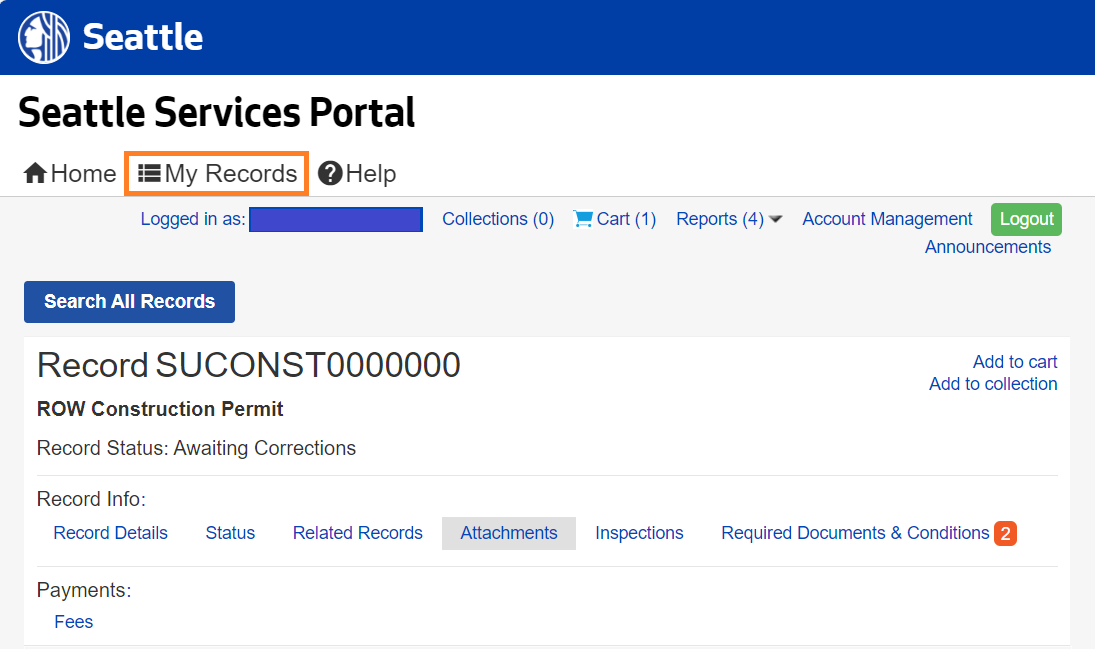
Task: Read the Announcements page
Action: (987, 246)
